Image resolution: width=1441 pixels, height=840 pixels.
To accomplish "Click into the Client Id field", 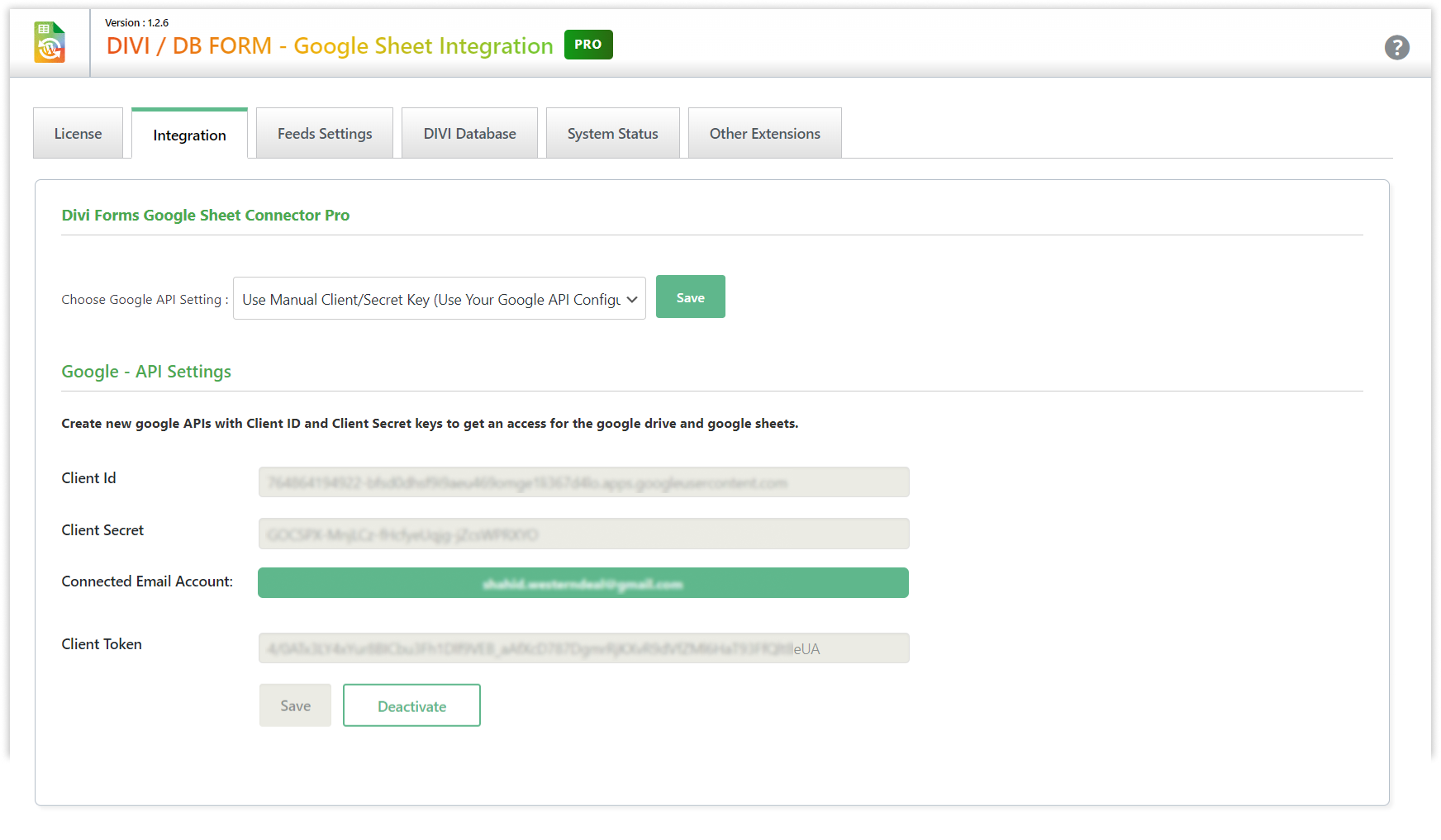I will tap(583, 482).
